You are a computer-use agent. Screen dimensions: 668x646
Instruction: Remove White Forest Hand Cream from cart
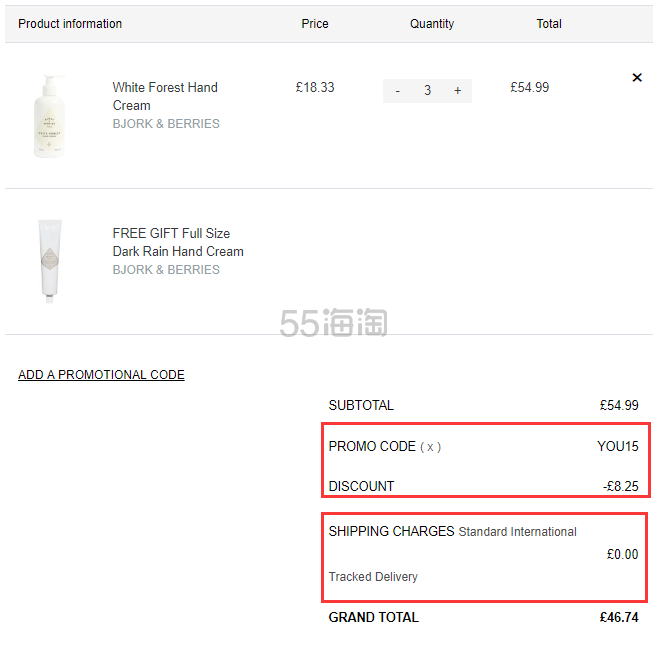click(x=637, y=78)
